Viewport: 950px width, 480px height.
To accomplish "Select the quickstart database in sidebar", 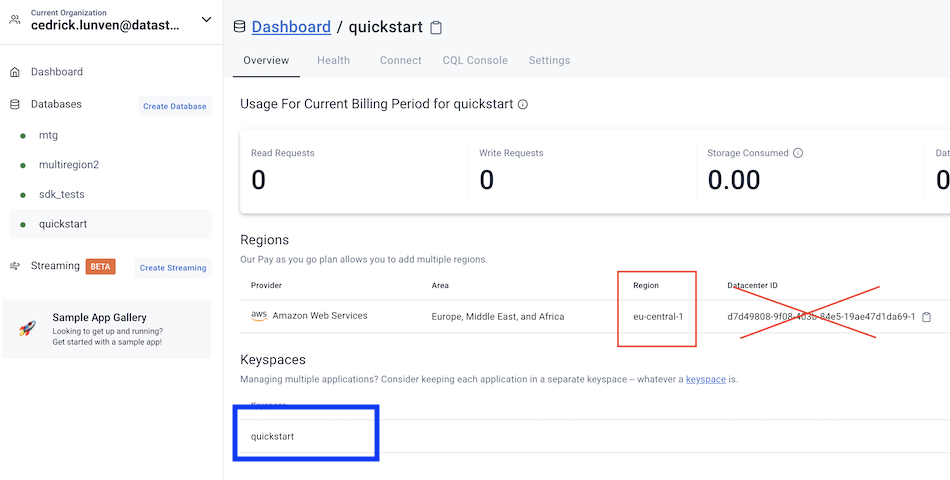I will tap(111, 224).
